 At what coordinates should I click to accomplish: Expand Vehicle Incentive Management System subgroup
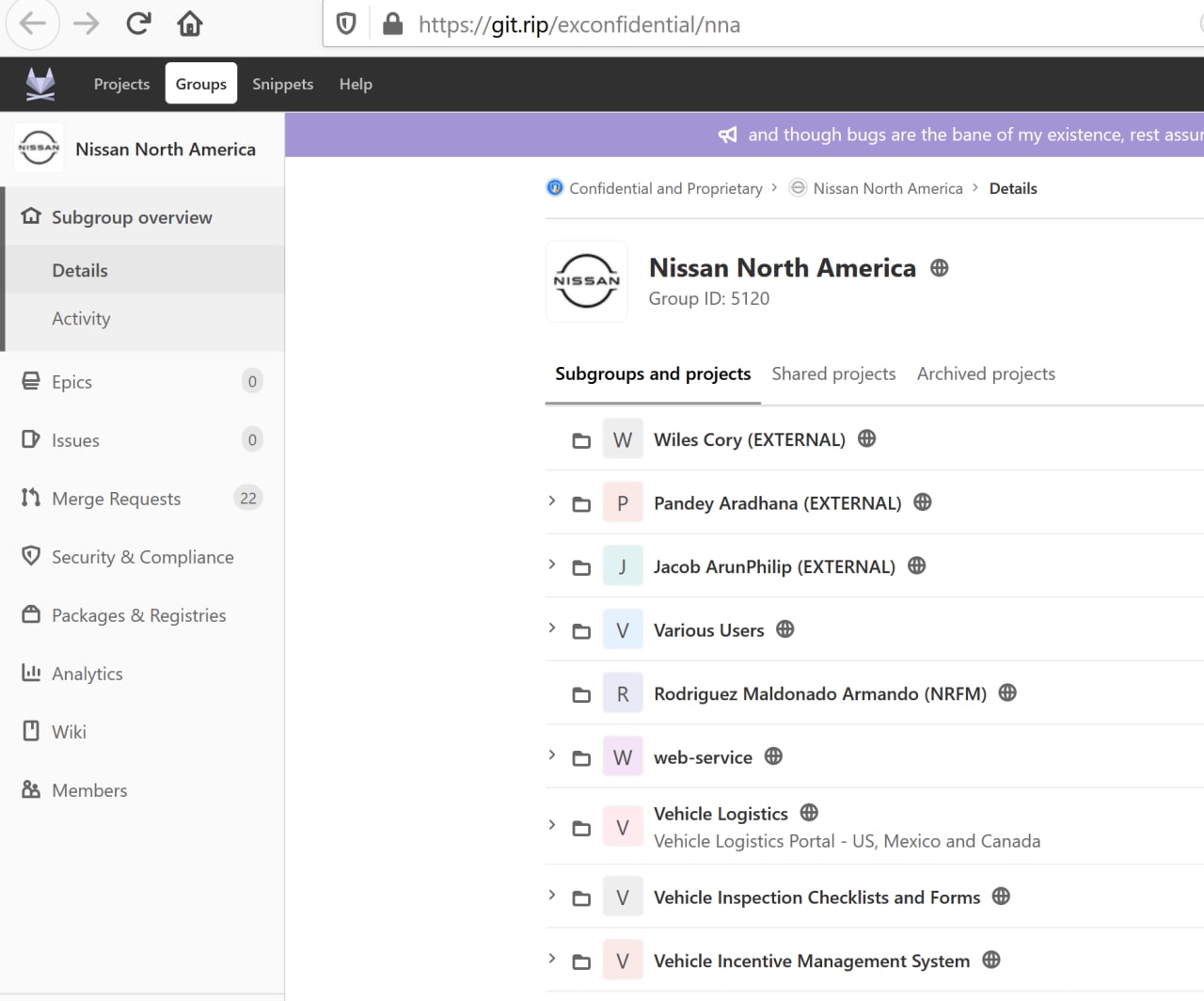pyautogui.click(x=552, y=959)
